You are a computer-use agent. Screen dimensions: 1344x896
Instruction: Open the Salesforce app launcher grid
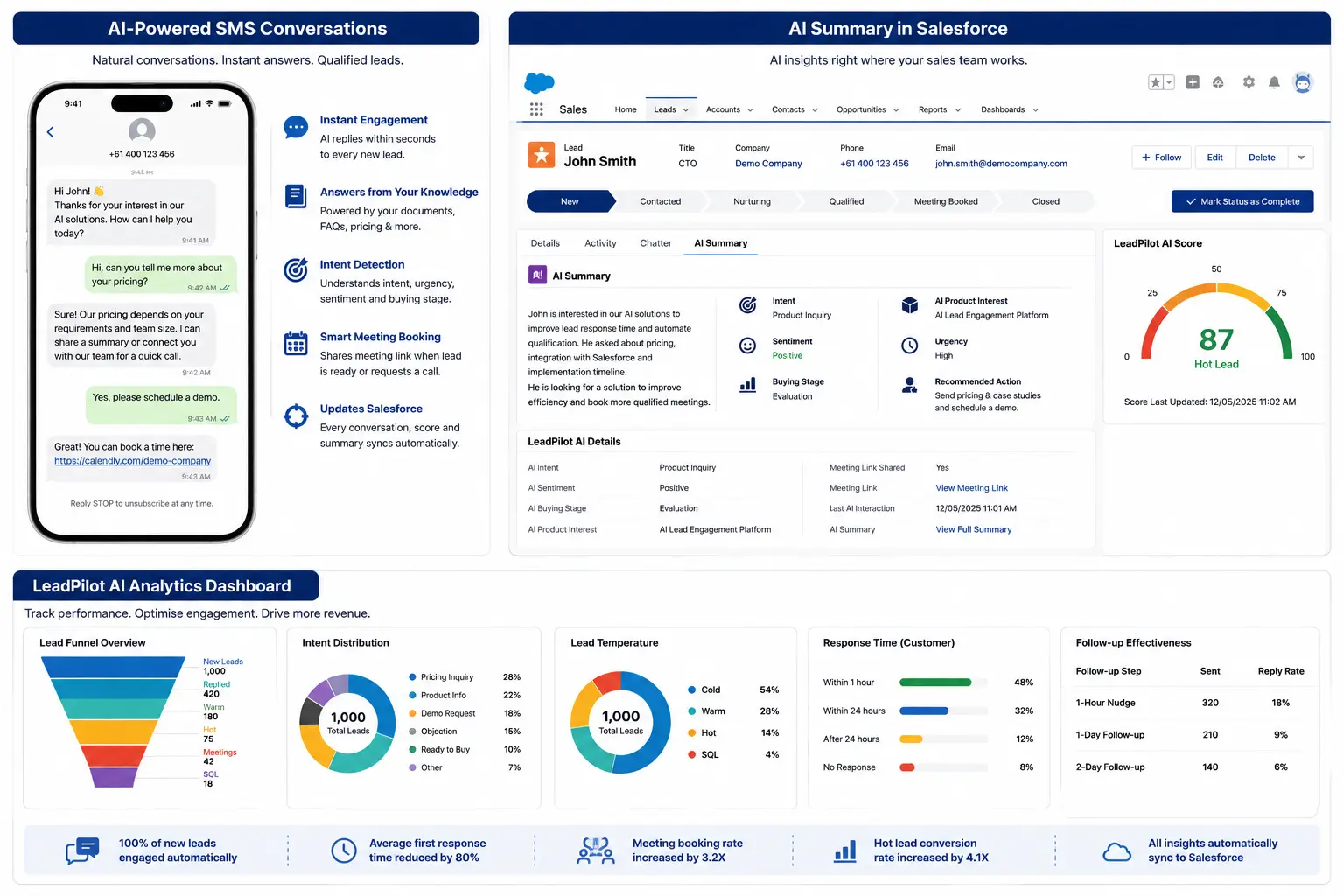pos(536,109)
